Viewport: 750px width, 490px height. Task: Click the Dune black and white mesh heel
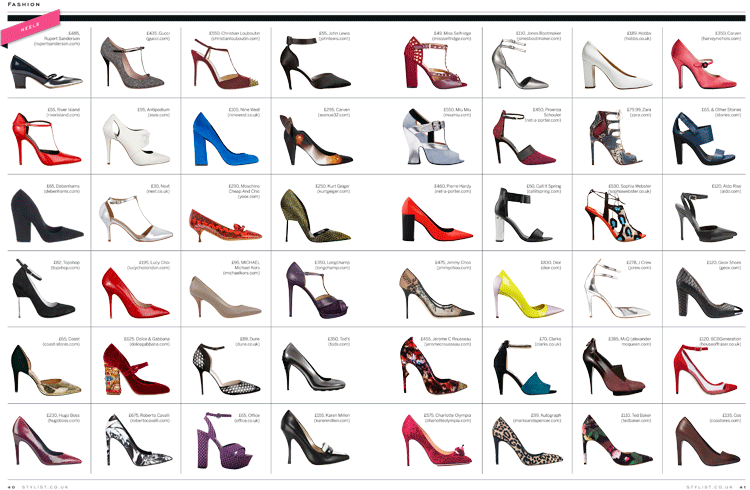click(x=227, y=369)
